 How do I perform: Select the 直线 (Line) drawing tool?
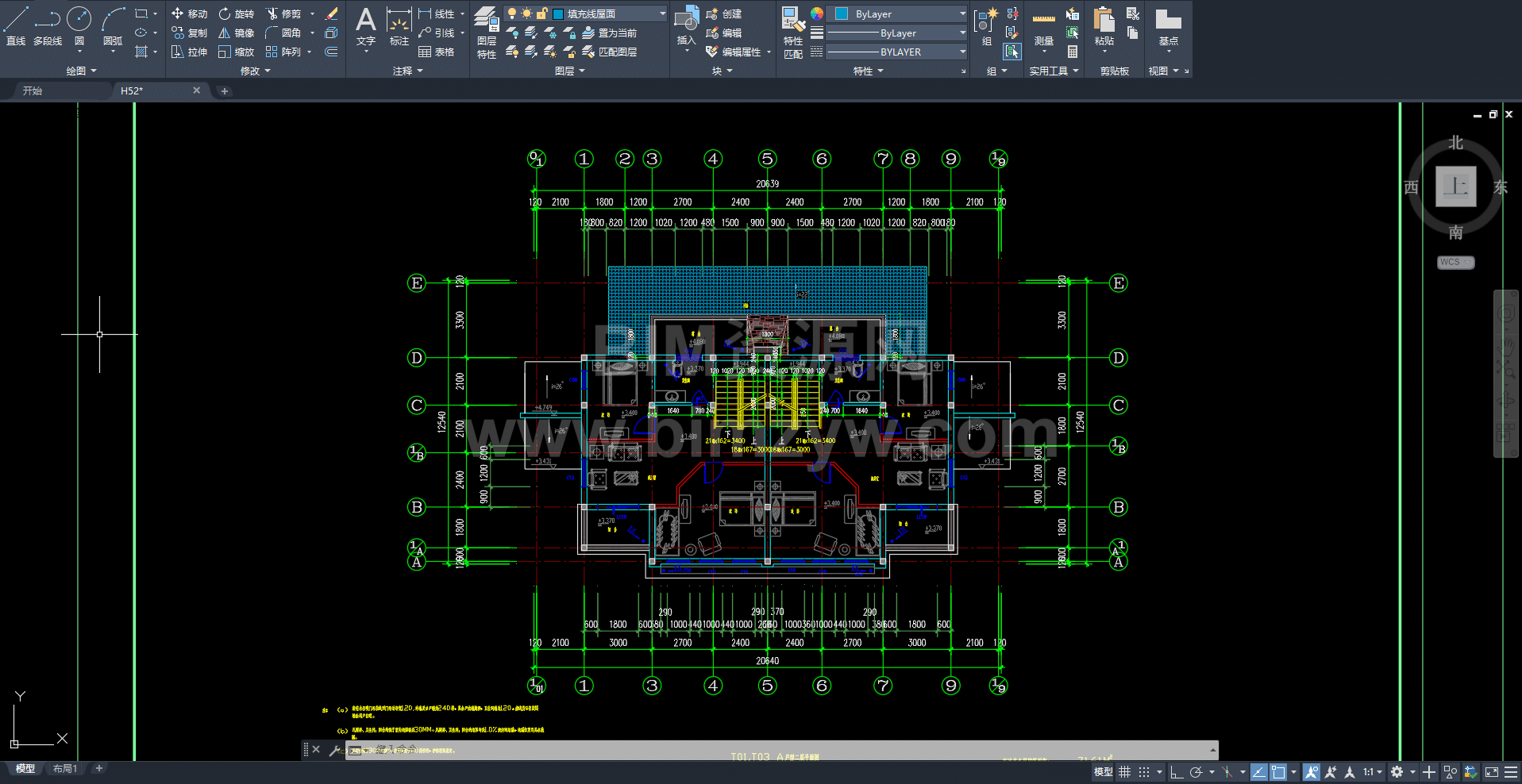[16, 25]
